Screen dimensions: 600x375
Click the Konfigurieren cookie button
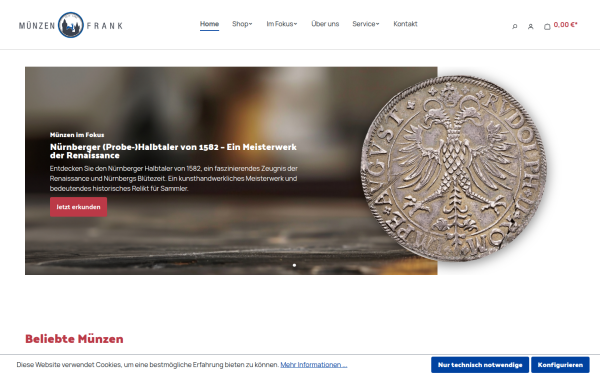pyautogui.click(x=560, y=365)
